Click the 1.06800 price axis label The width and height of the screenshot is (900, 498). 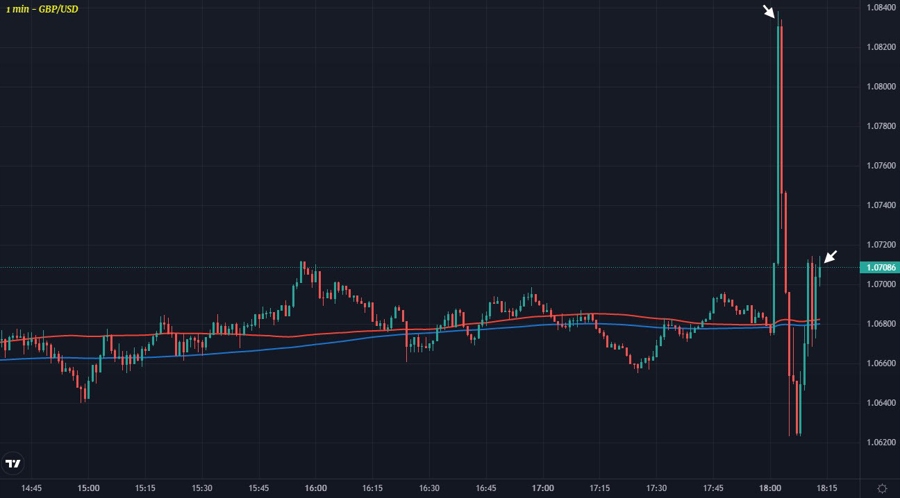point(880,324)
